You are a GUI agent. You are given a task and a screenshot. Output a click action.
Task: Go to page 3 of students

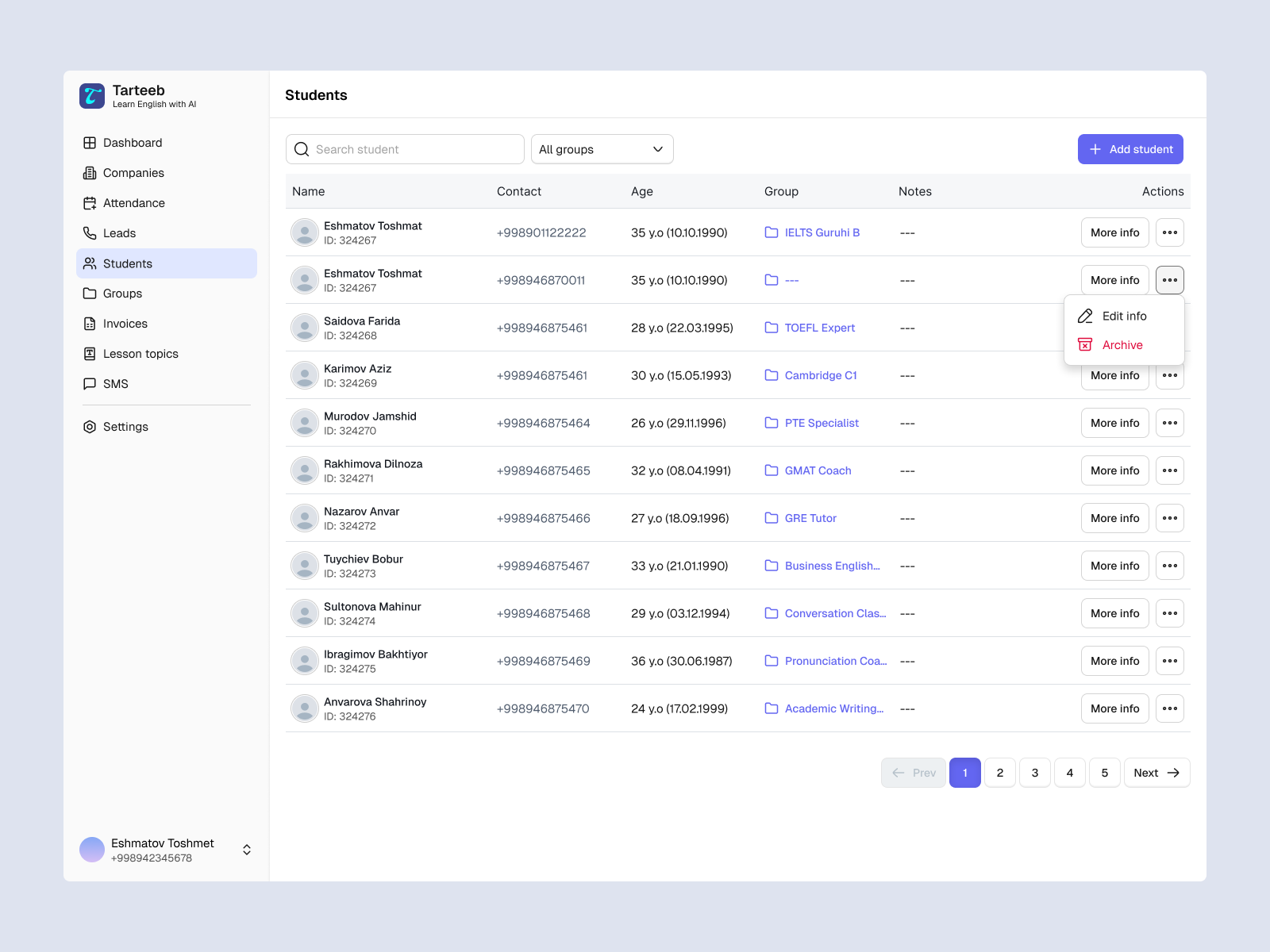[x=1034, y=772]
